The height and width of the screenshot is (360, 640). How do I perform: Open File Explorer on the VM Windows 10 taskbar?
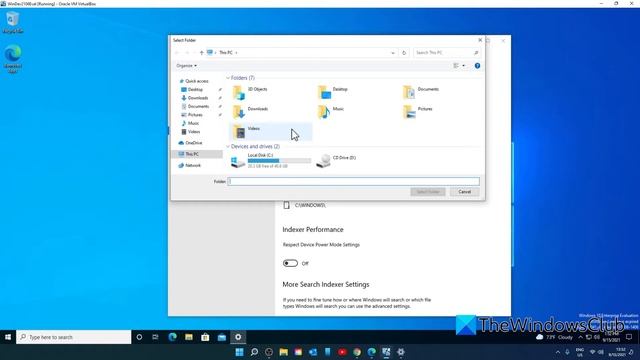189,337
